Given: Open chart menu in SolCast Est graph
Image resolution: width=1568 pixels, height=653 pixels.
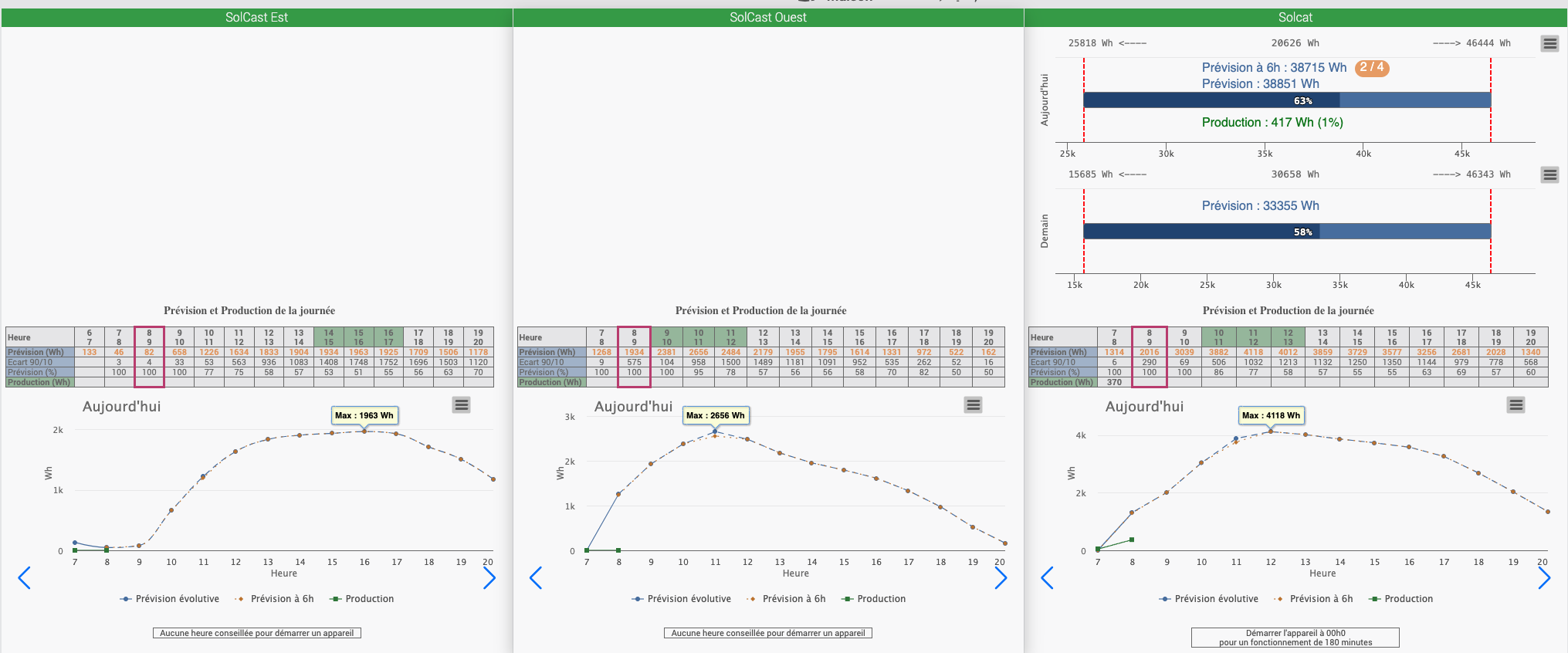Looking at the screenshot, I should click(462, 405).
